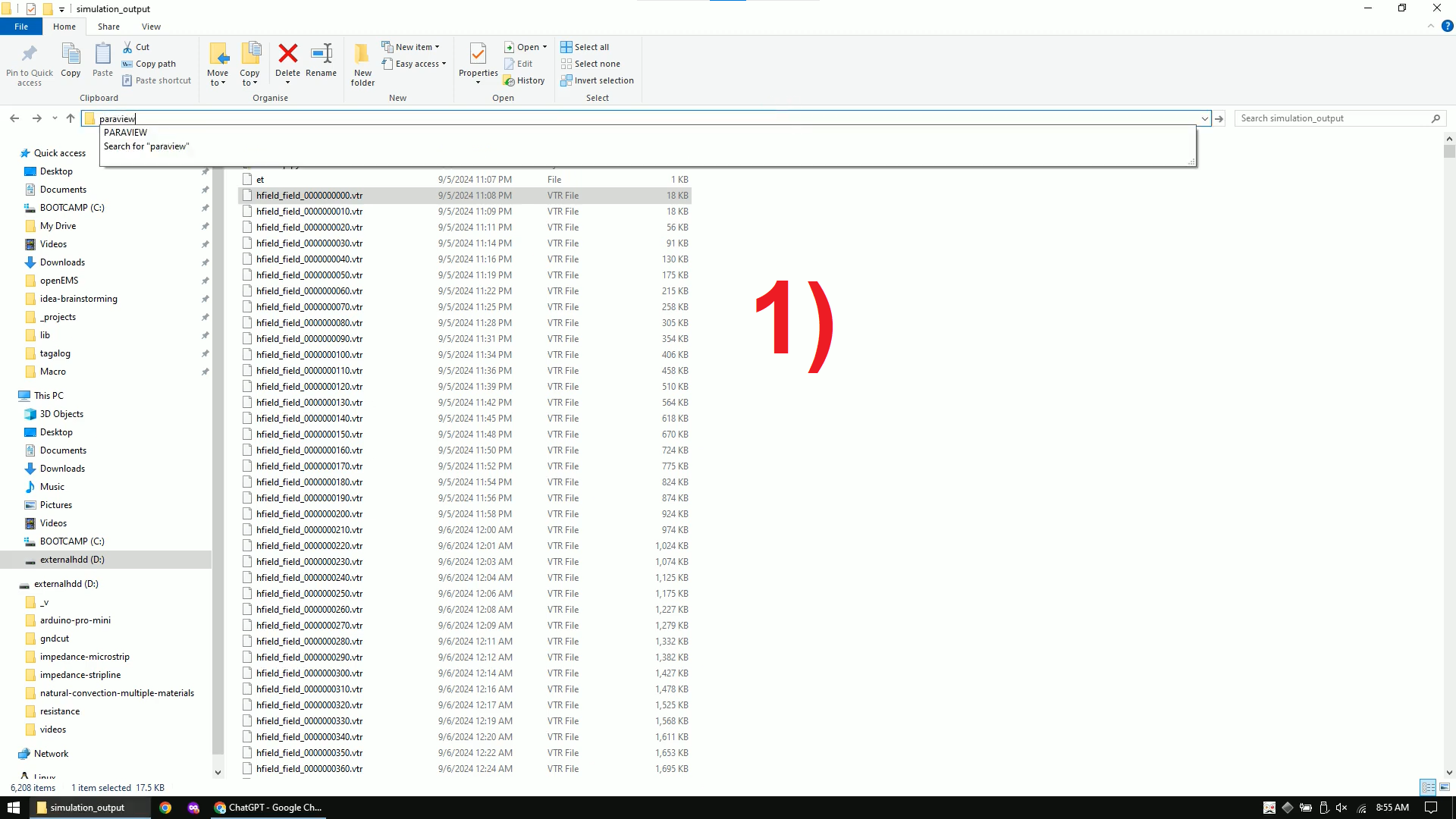Open the New item dropdown

click(x=410, y=47)
